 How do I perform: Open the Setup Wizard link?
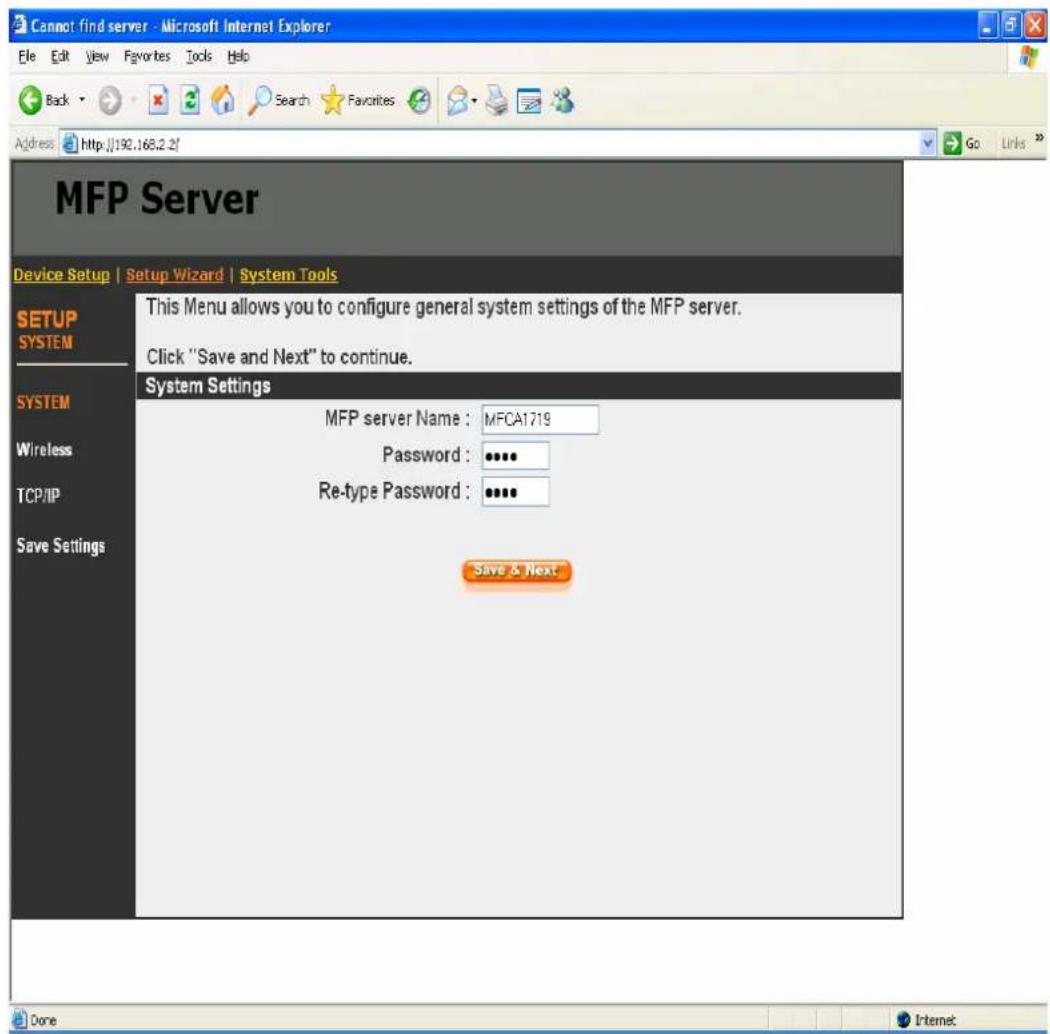coord(175,275)
